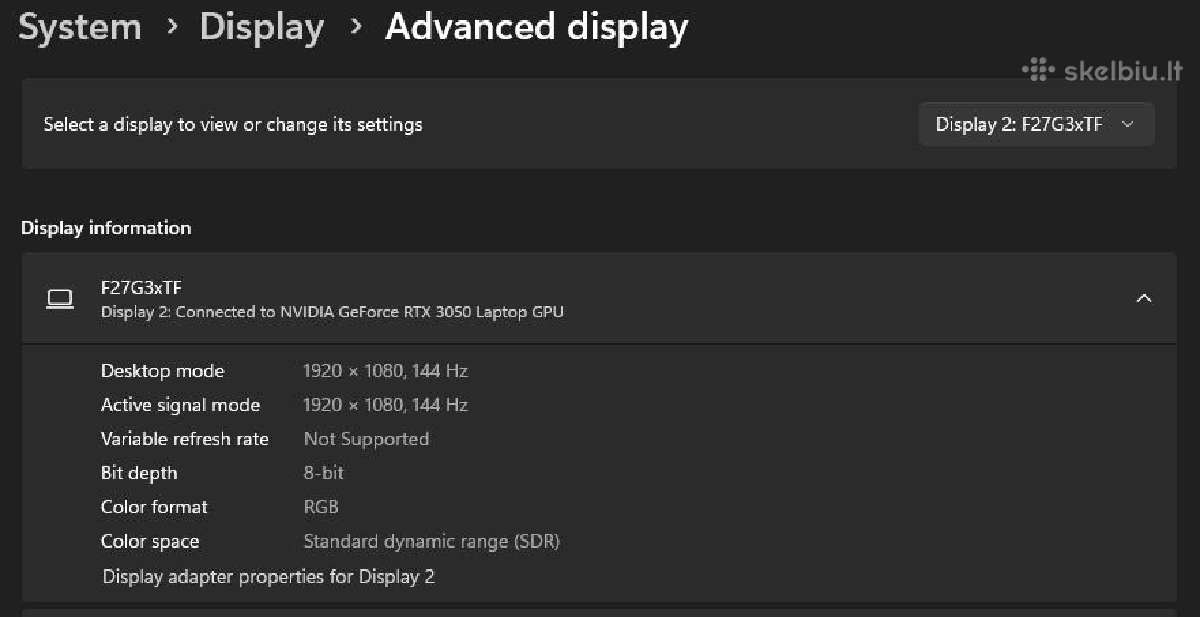Go back to System in breadcrumb
Viewport: 1200px width, 617px height.
(x=80, y=27)
